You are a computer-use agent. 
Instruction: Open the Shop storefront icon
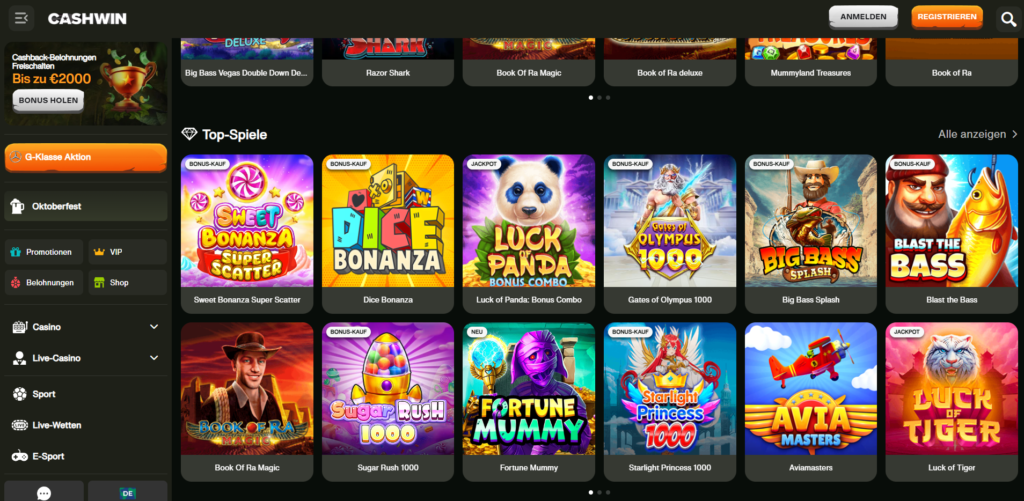pos(99,283)
